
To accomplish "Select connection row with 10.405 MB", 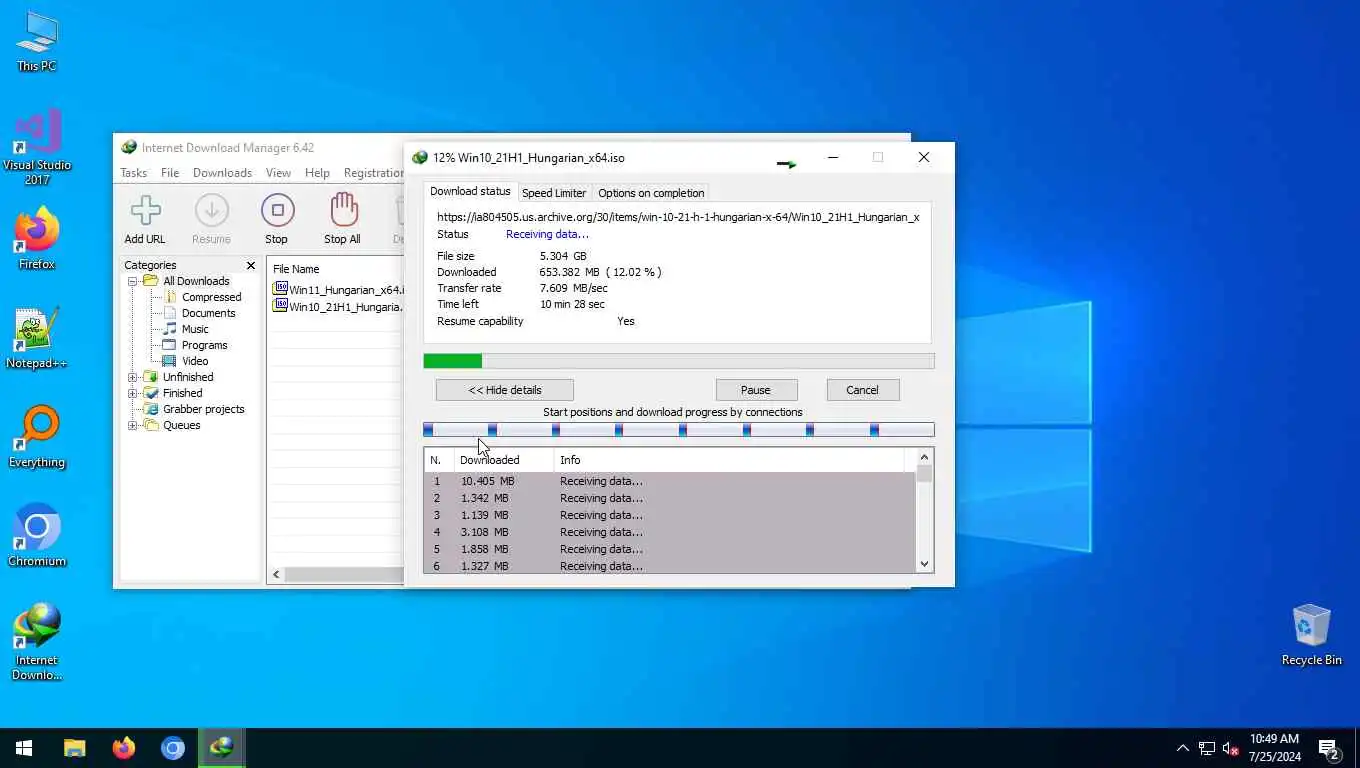I will point(669,481).
